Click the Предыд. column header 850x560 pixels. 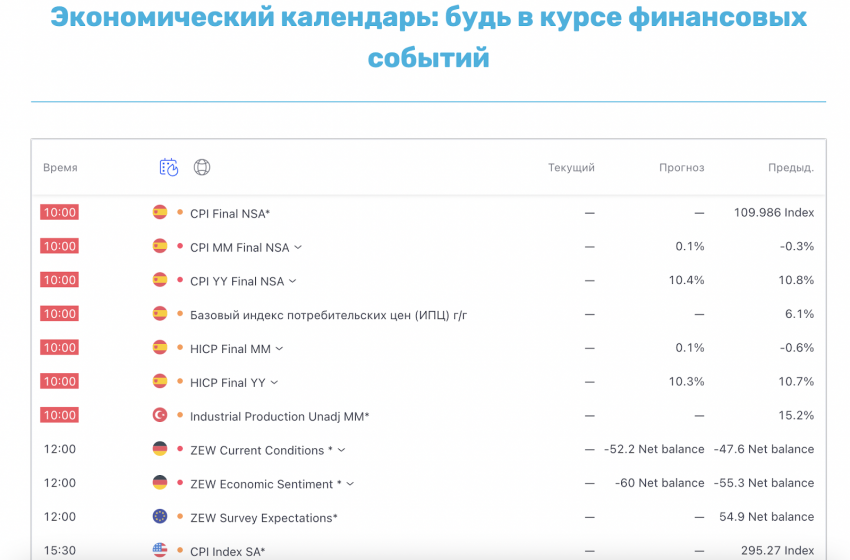(x=791, y=168)
